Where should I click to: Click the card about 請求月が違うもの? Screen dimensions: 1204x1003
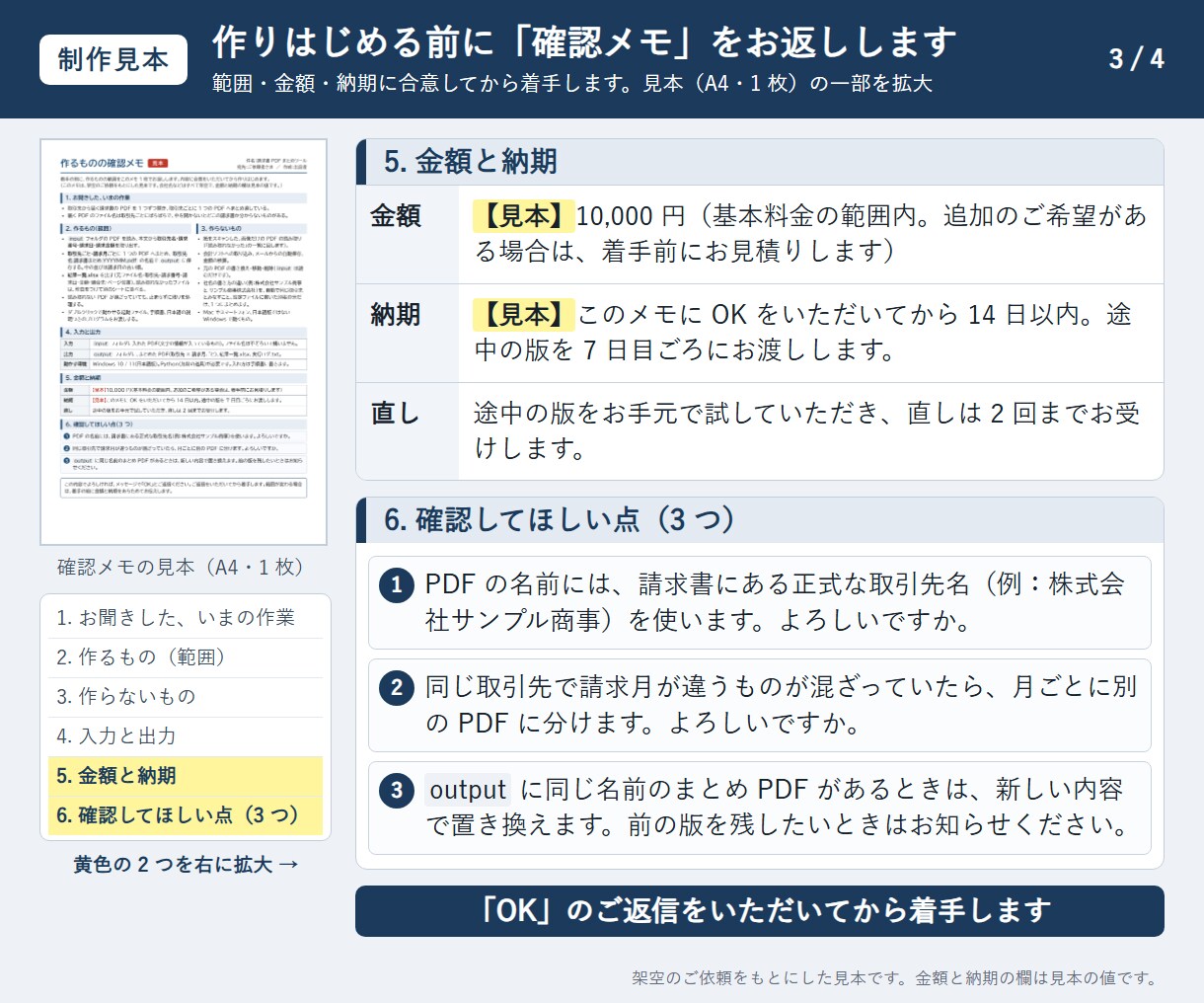pyautogui.click(x=760, y=706)
